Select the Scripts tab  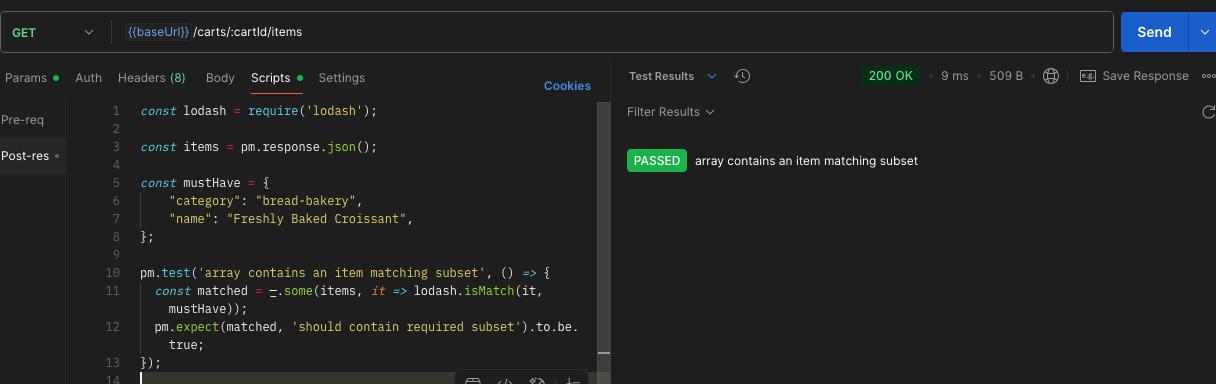click(x=276, y=78)
